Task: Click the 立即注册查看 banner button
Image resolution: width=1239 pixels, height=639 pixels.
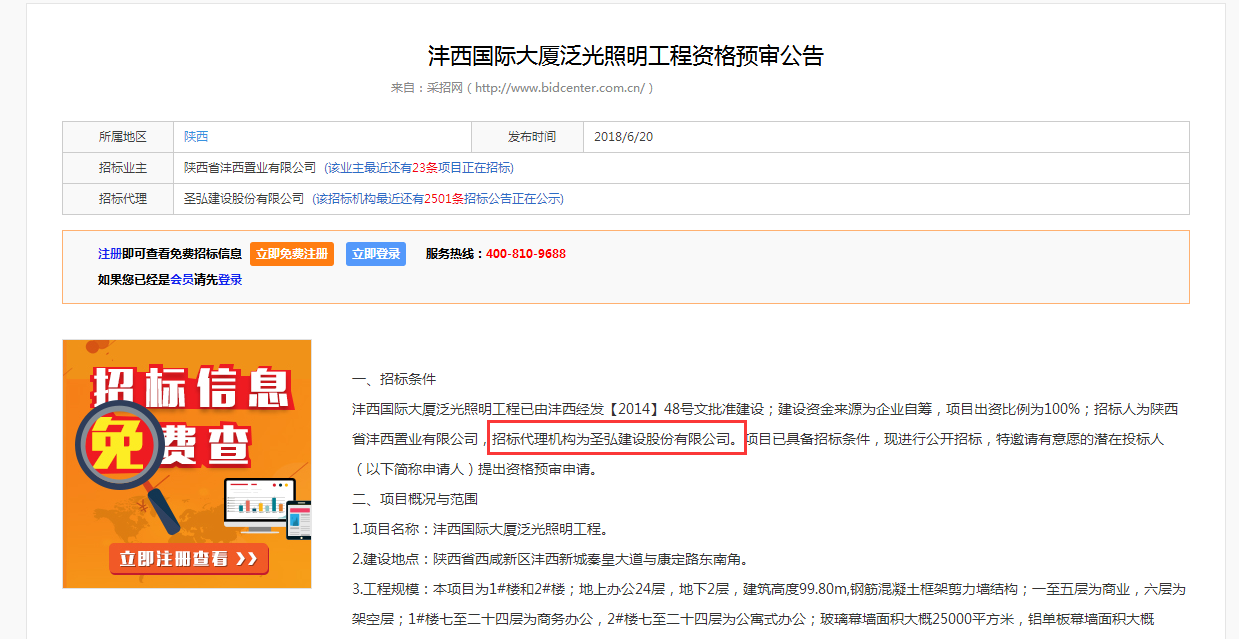Action: 188,558
